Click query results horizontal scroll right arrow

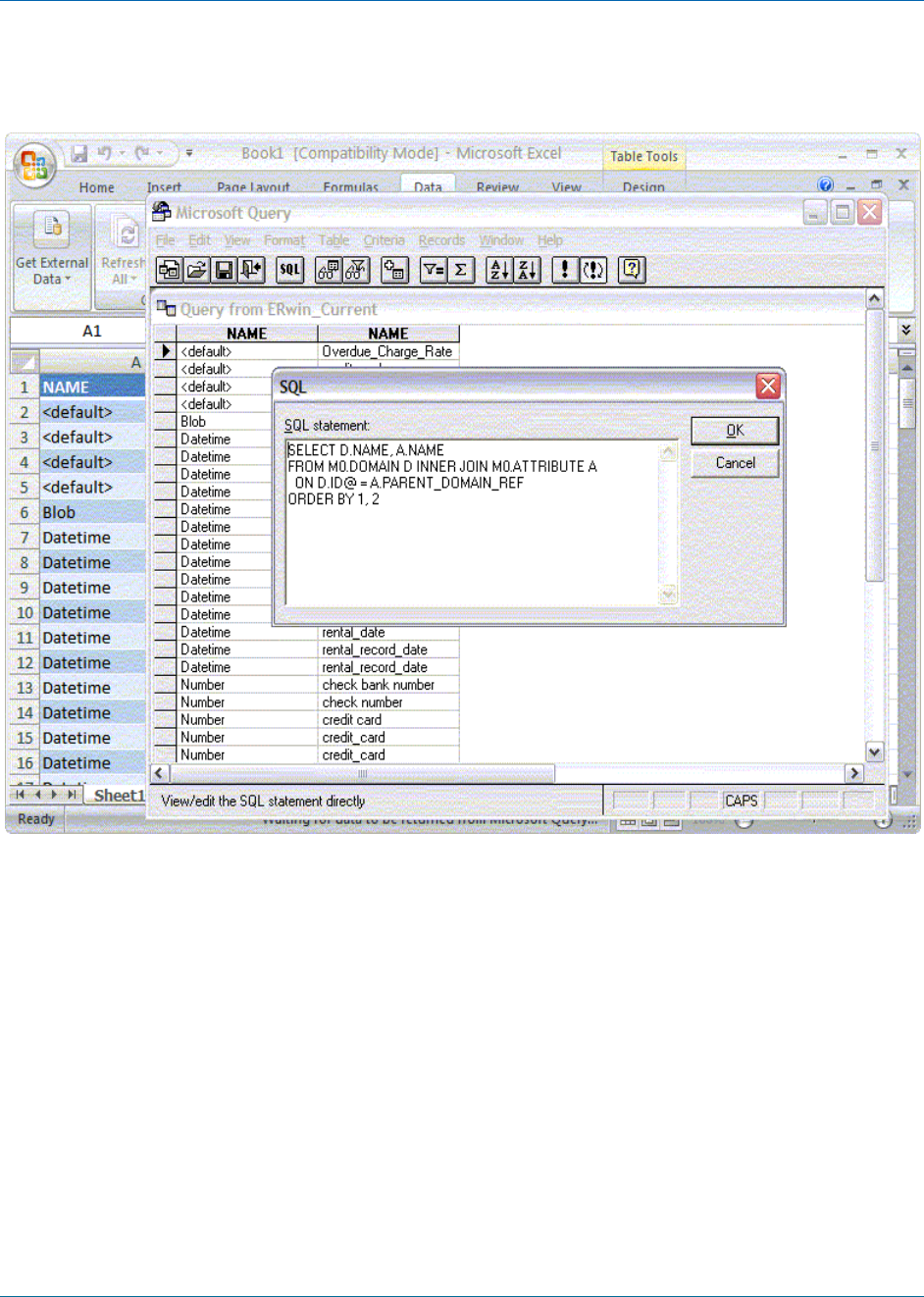click(x=854, y=773)
